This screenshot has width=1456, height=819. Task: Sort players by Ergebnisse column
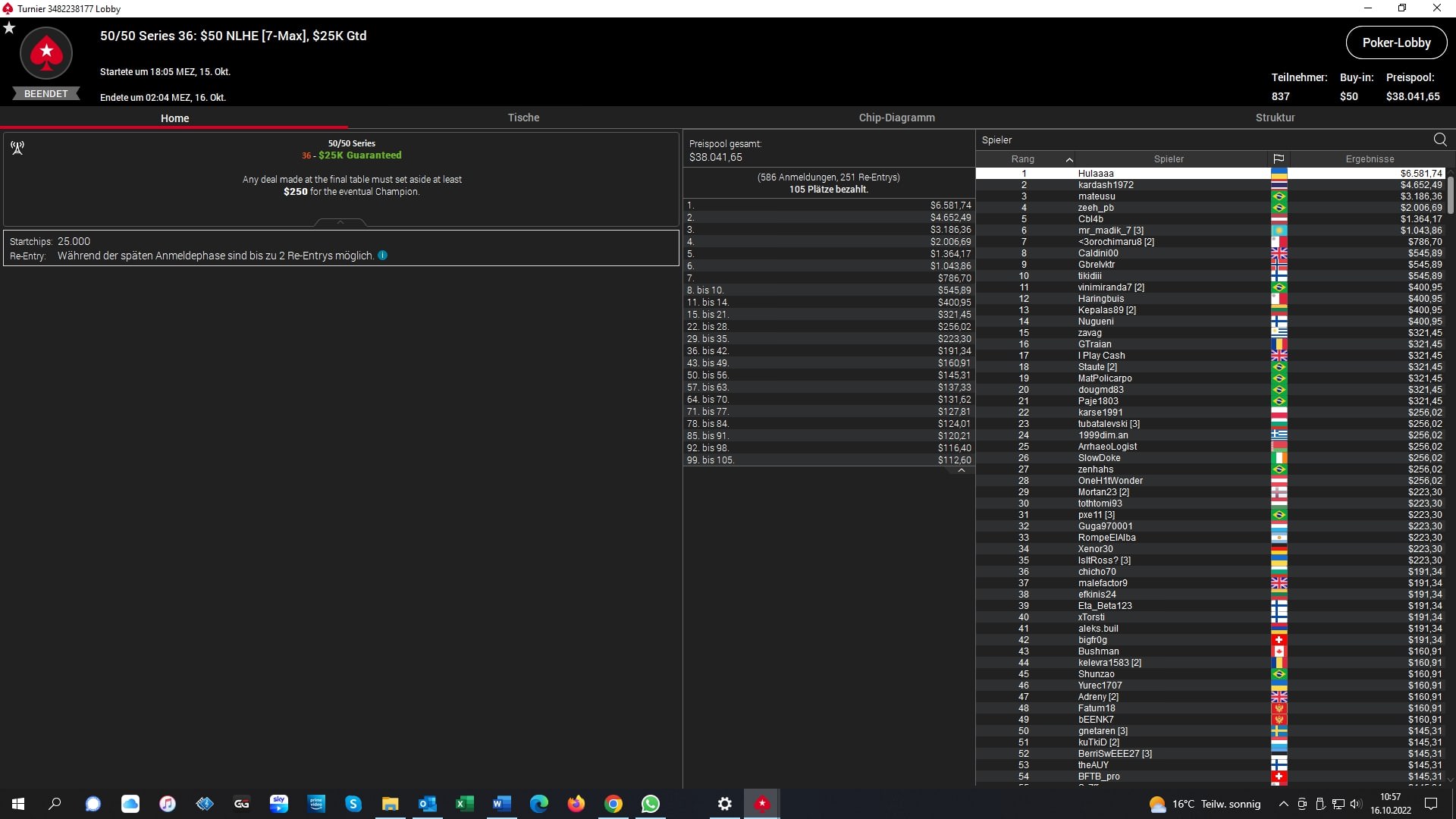tap(1370, 159)
